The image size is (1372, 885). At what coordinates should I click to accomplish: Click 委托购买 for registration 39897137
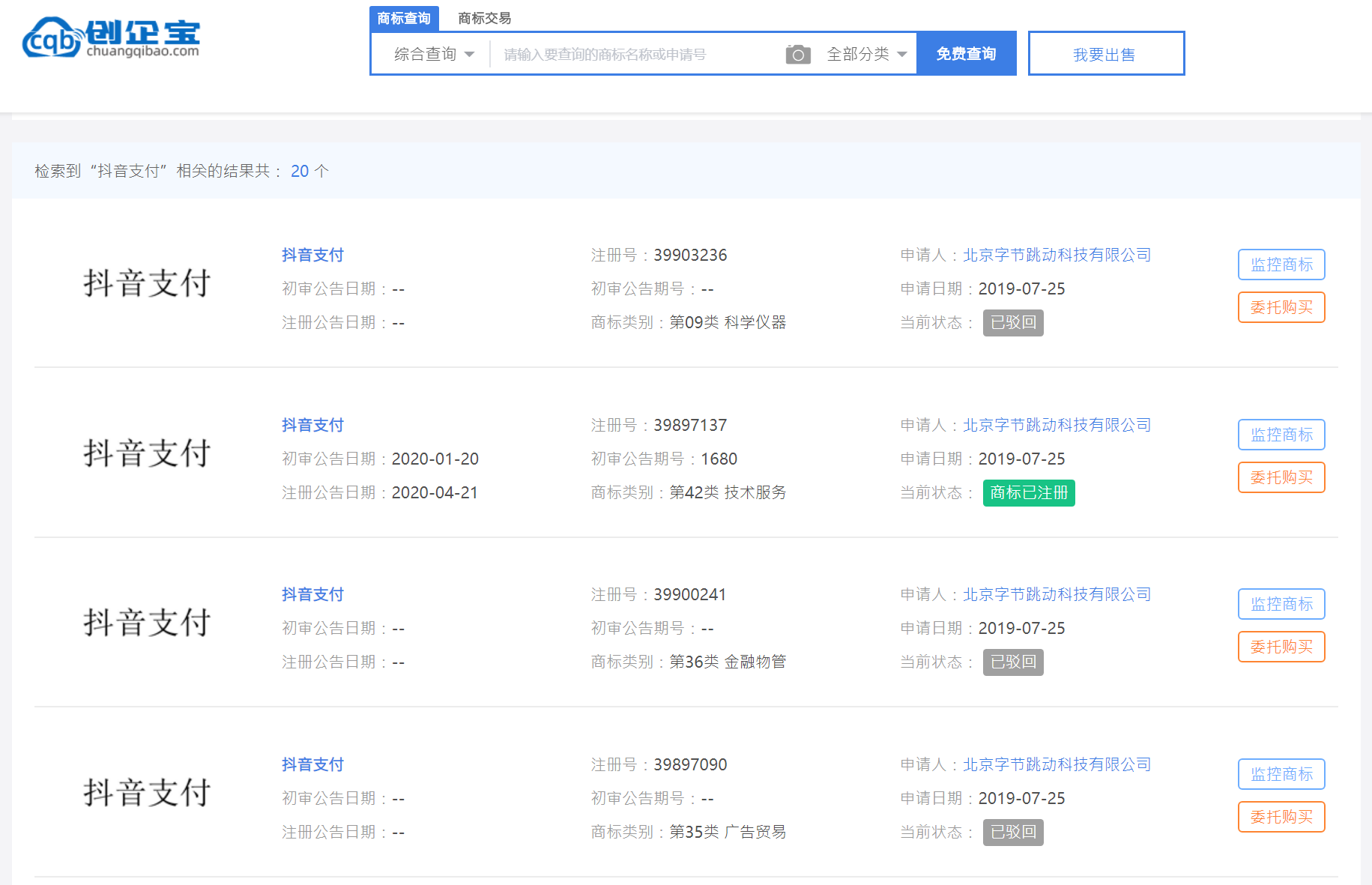(x=1281, y=477)
